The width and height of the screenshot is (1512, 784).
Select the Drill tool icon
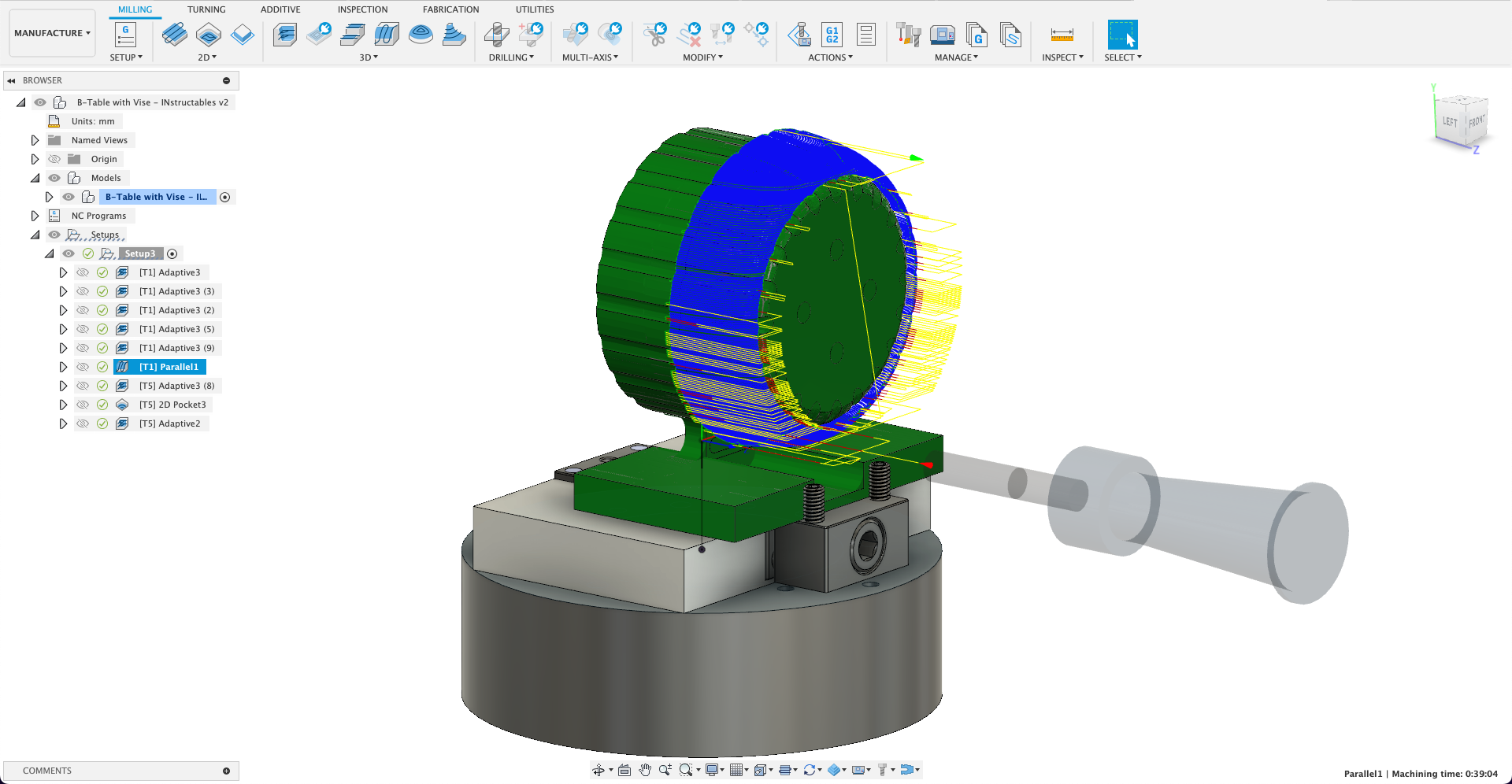coord(496,35)
